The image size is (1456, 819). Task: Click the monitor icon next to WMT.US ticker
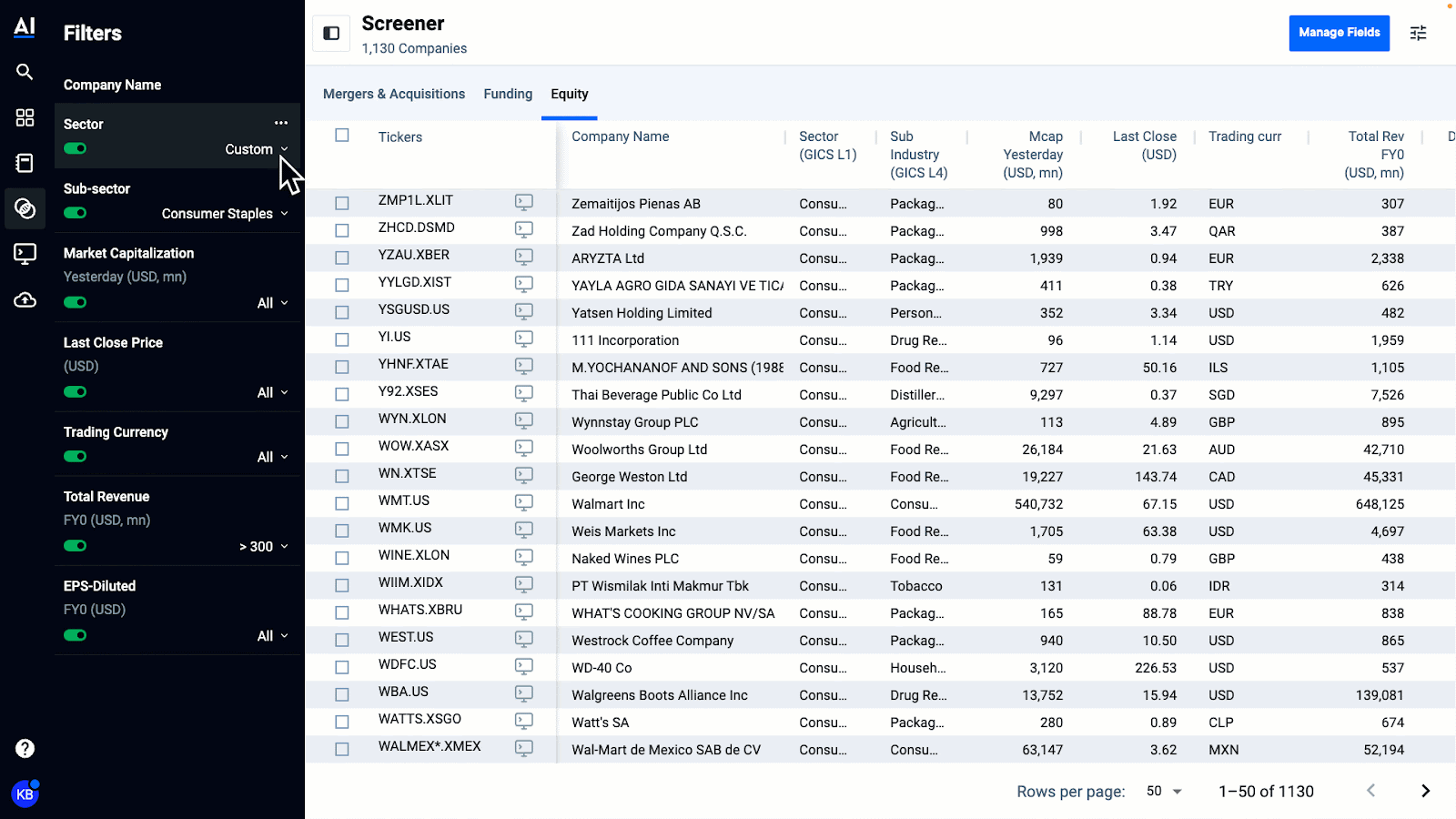[x=524, y=502]
